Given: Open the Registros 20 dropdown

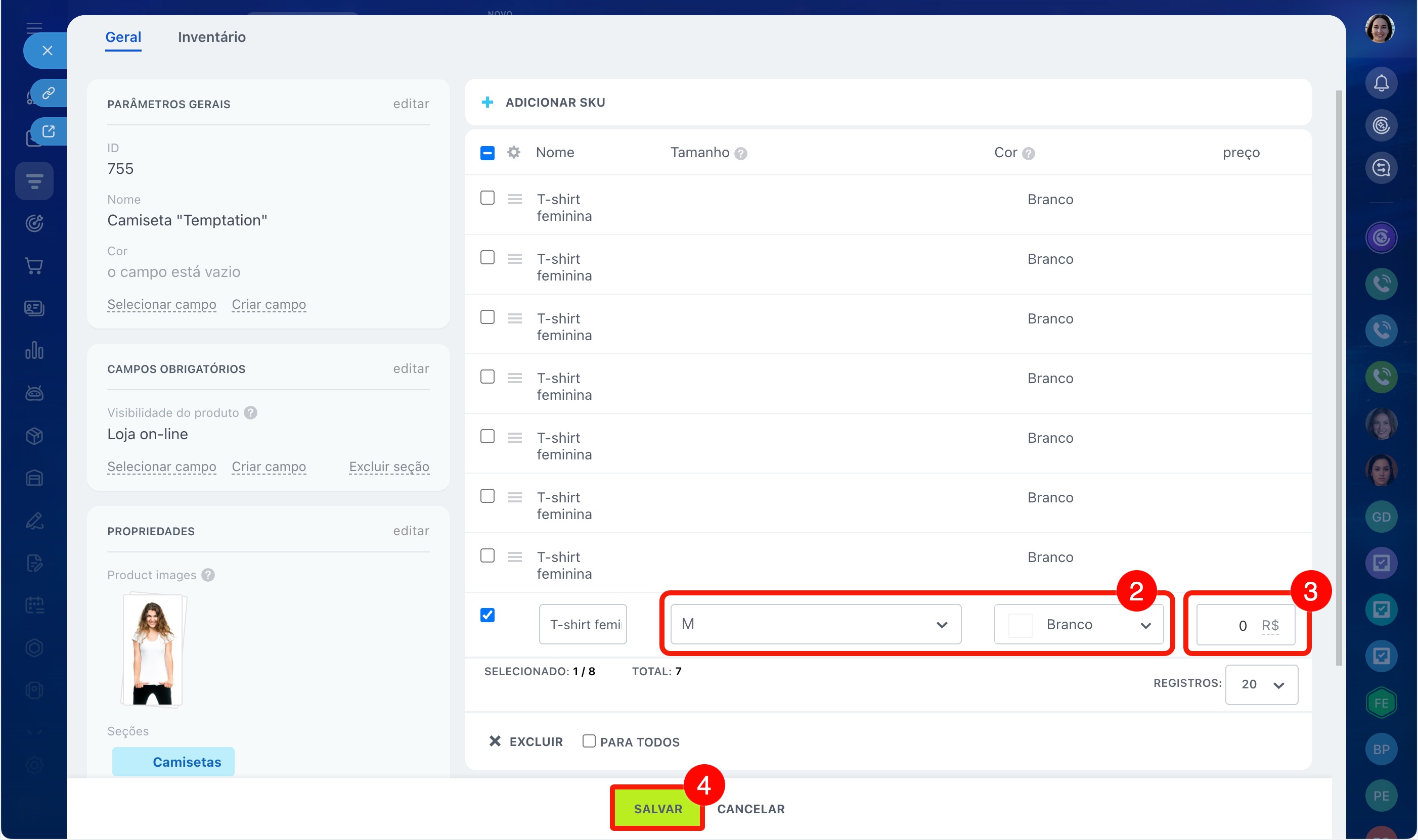Looking at the screenshot, I should (1261, 684).
